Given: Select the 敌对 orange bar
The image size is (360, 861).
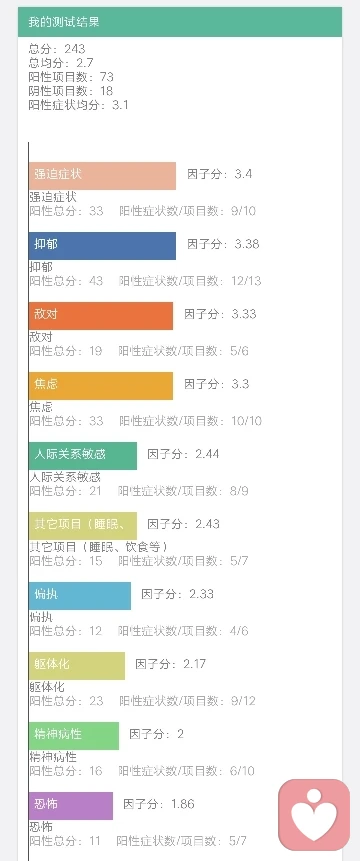Looking at the screenshot, I should tap(101, 316).
